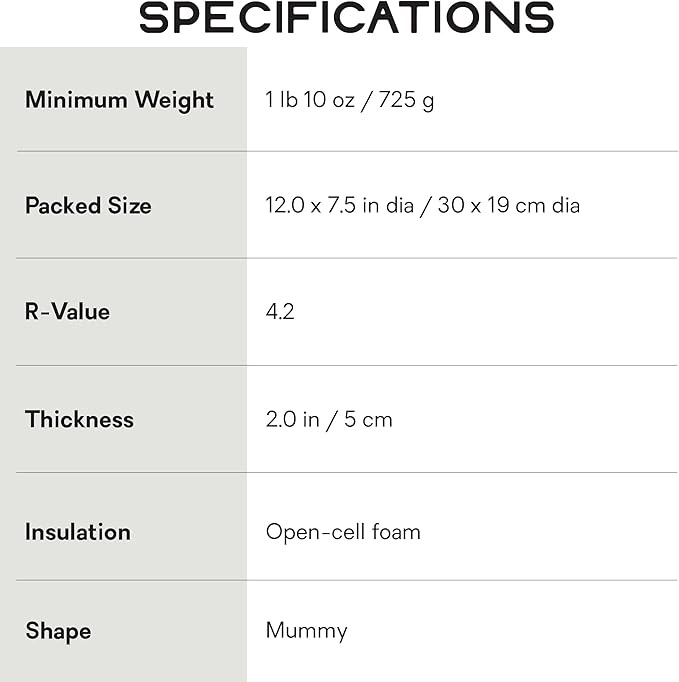Image resolution: width=679 pixels, height=682 pixels.
Task: Click the 4.2 R-Value figure
Action: (x=280, y=311)
